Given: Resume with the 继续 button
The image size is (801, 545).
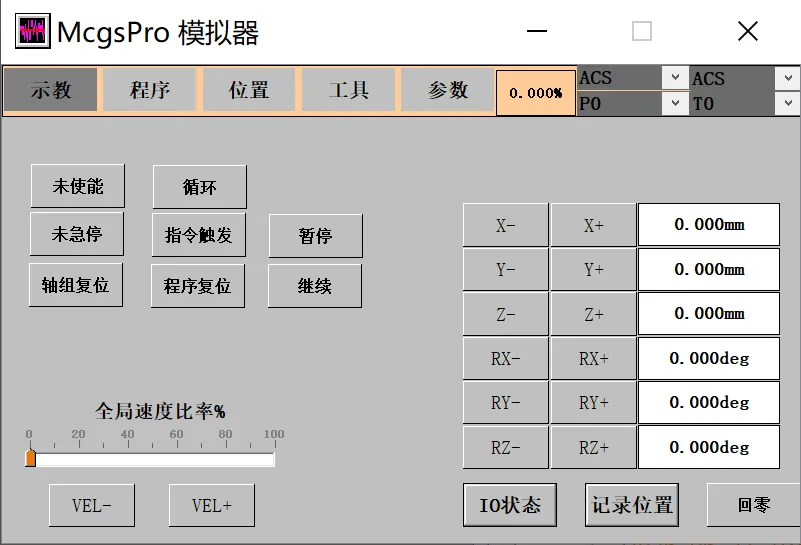Looking at the screenshot, I should 315,286.
